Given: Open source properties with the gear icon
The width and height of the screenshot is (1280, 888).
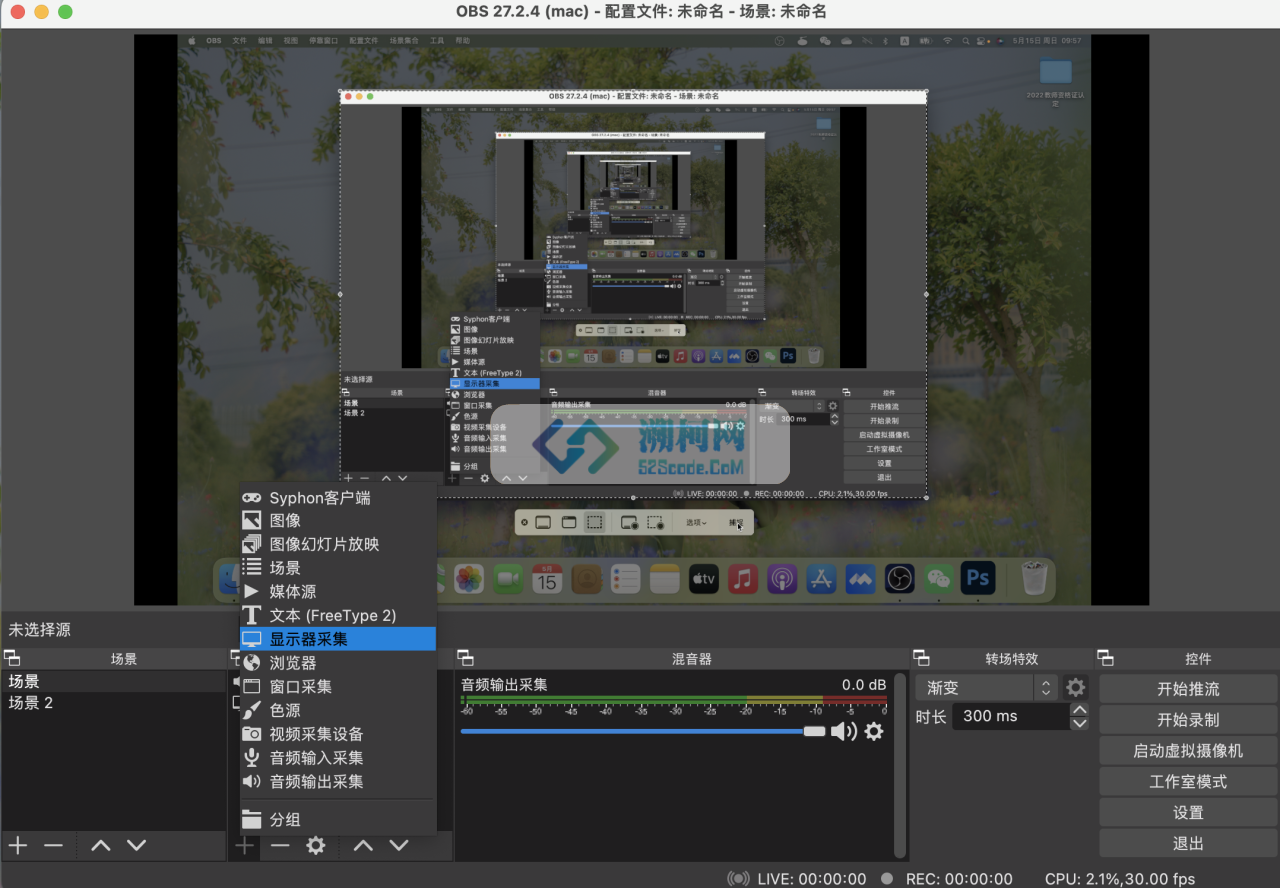Looking at the screenshot, I should click(316, 846).
